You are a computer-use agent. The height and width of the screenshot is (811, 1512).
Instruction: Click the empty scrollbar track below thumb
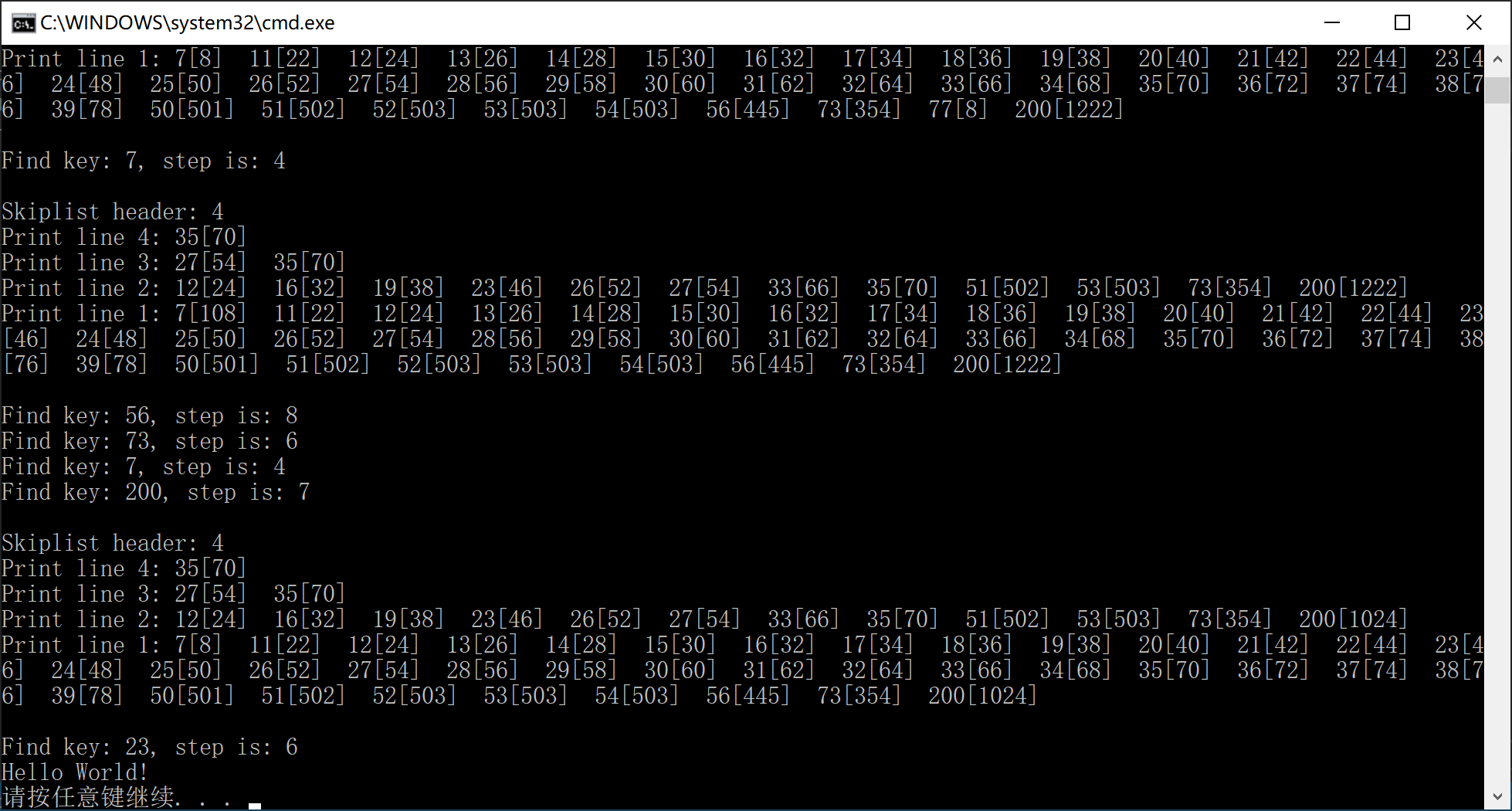pyautogui.click(x=1497, y=443)
